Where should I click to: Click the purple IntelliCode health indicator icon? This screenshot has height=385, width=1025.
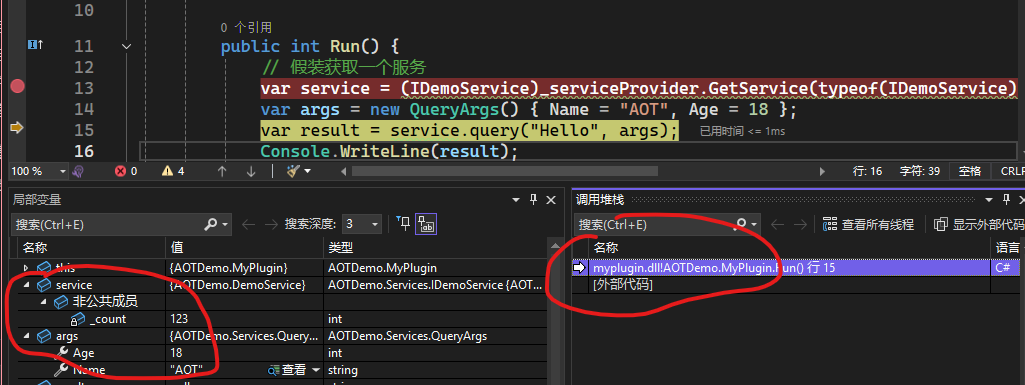coord(78,171)
